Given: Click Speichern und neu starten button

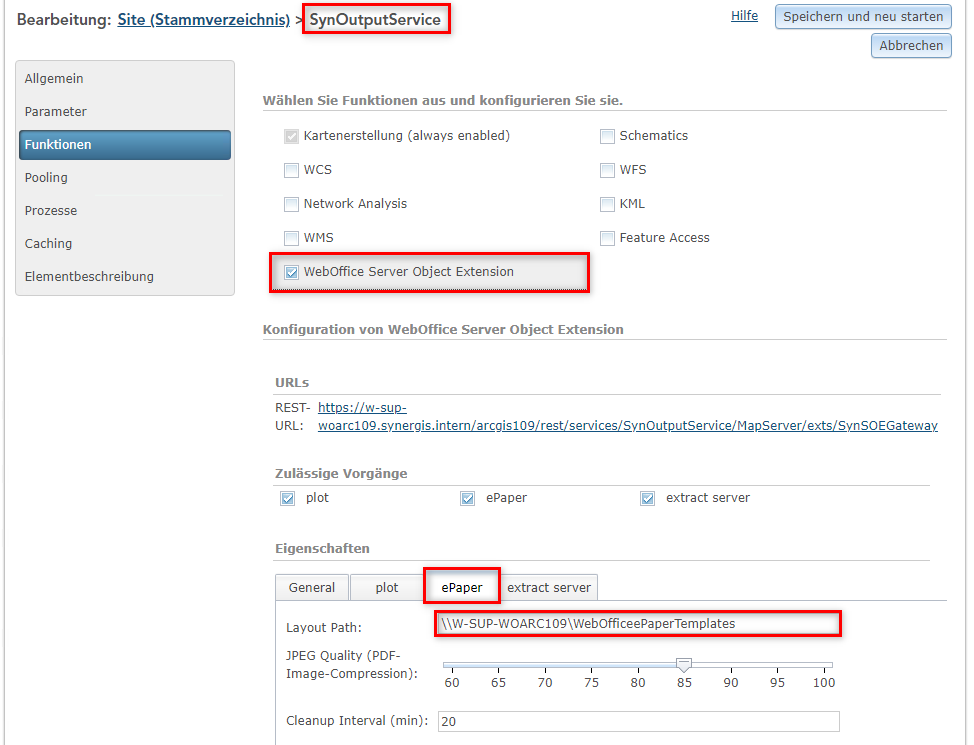Looking at the screenshot, I should click(863, 16).
